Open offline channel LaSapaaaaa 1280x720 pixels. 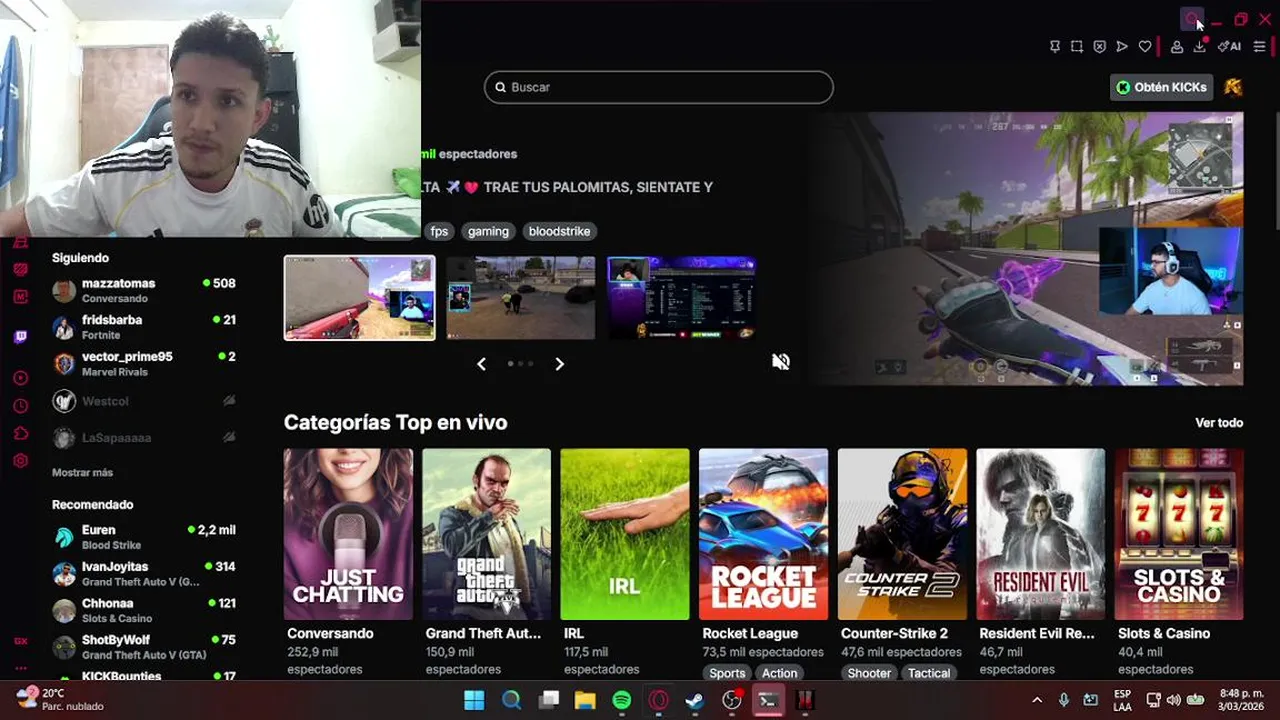click(144, 438)
